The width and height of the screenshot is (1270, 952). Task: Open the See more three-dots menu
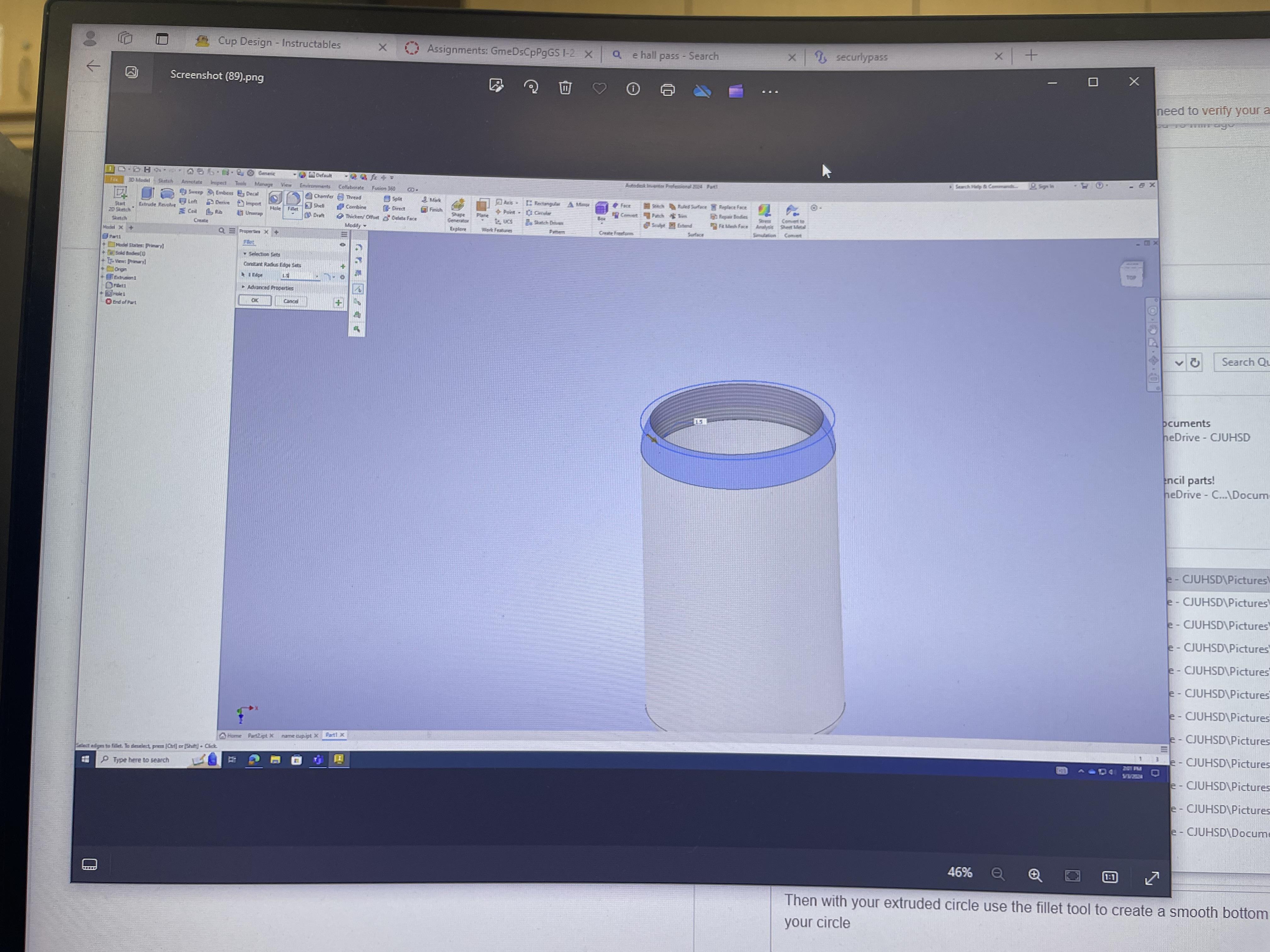(770, 92)
